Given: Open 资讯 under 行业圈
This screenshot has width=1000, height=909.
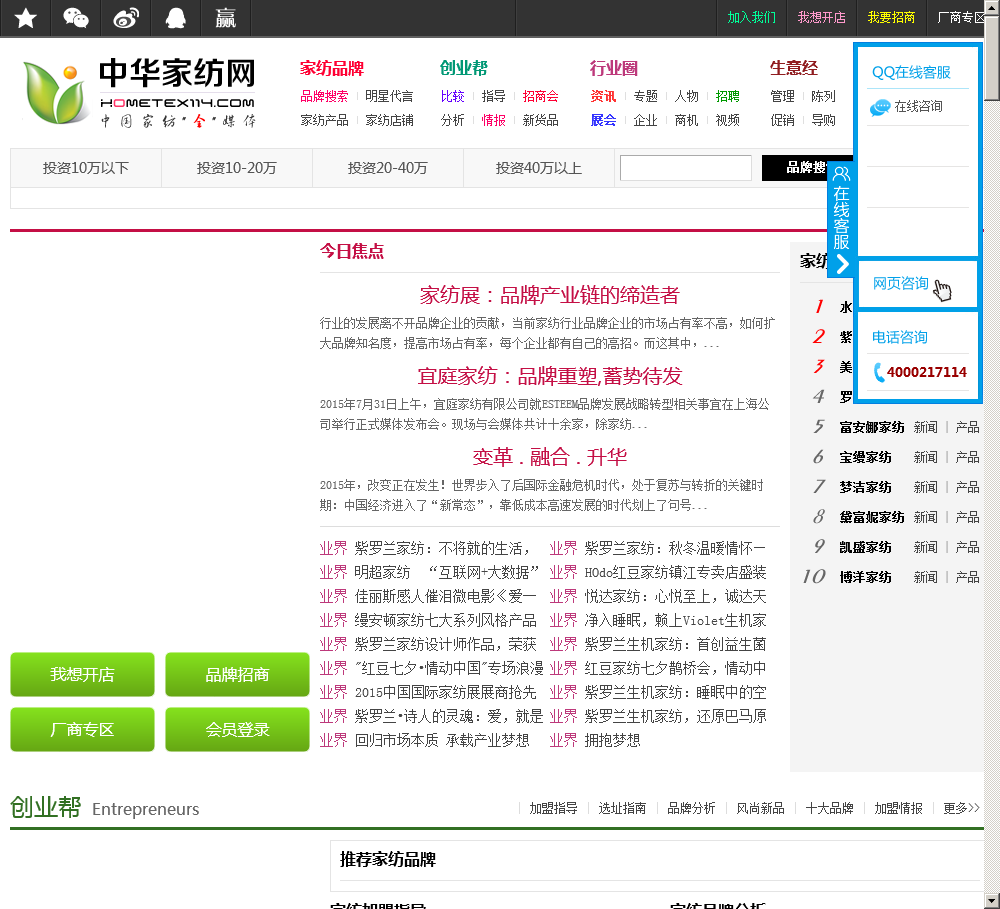Looking at the screenshot, I should [603, 96].
